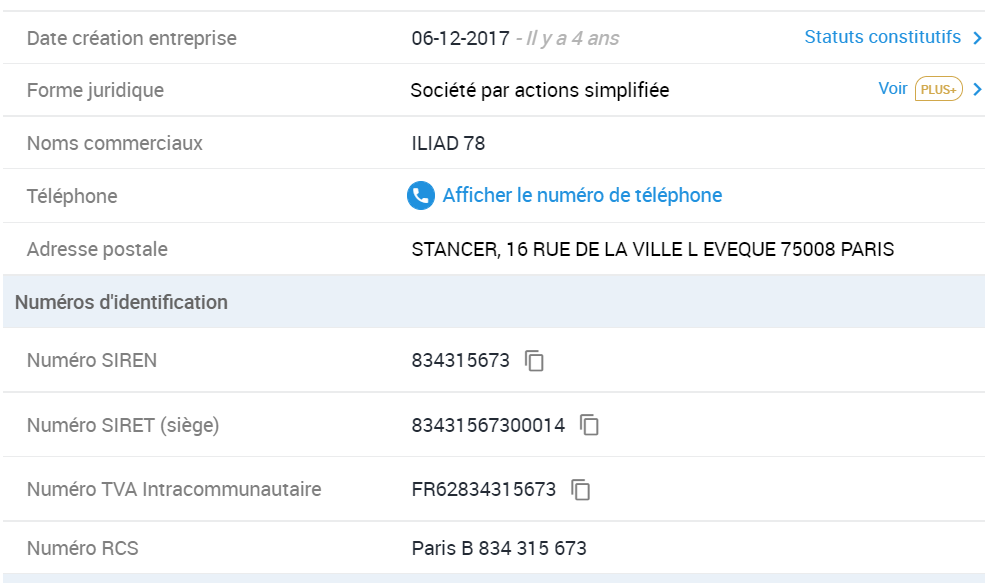Click the trade name ILIAD 78
985x583 pixels.
(x=449, y=143)
